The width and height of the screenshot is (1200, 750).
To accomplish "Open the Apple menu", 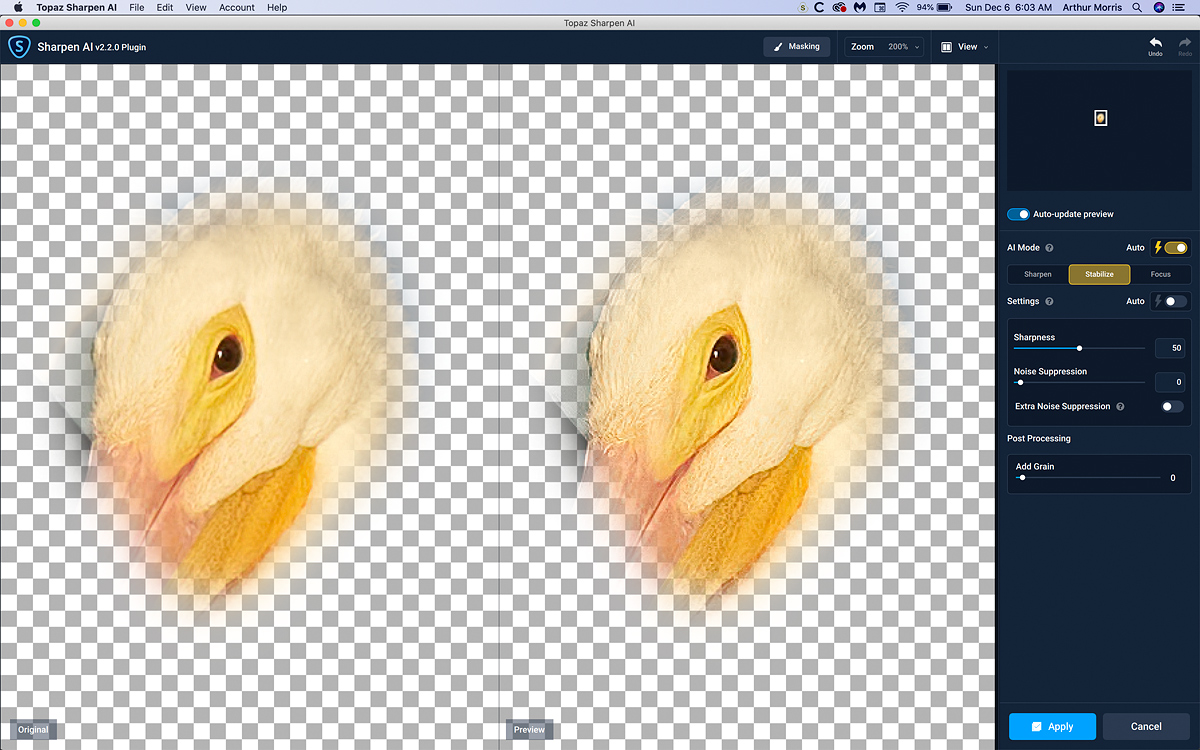I will coord(17,7).
